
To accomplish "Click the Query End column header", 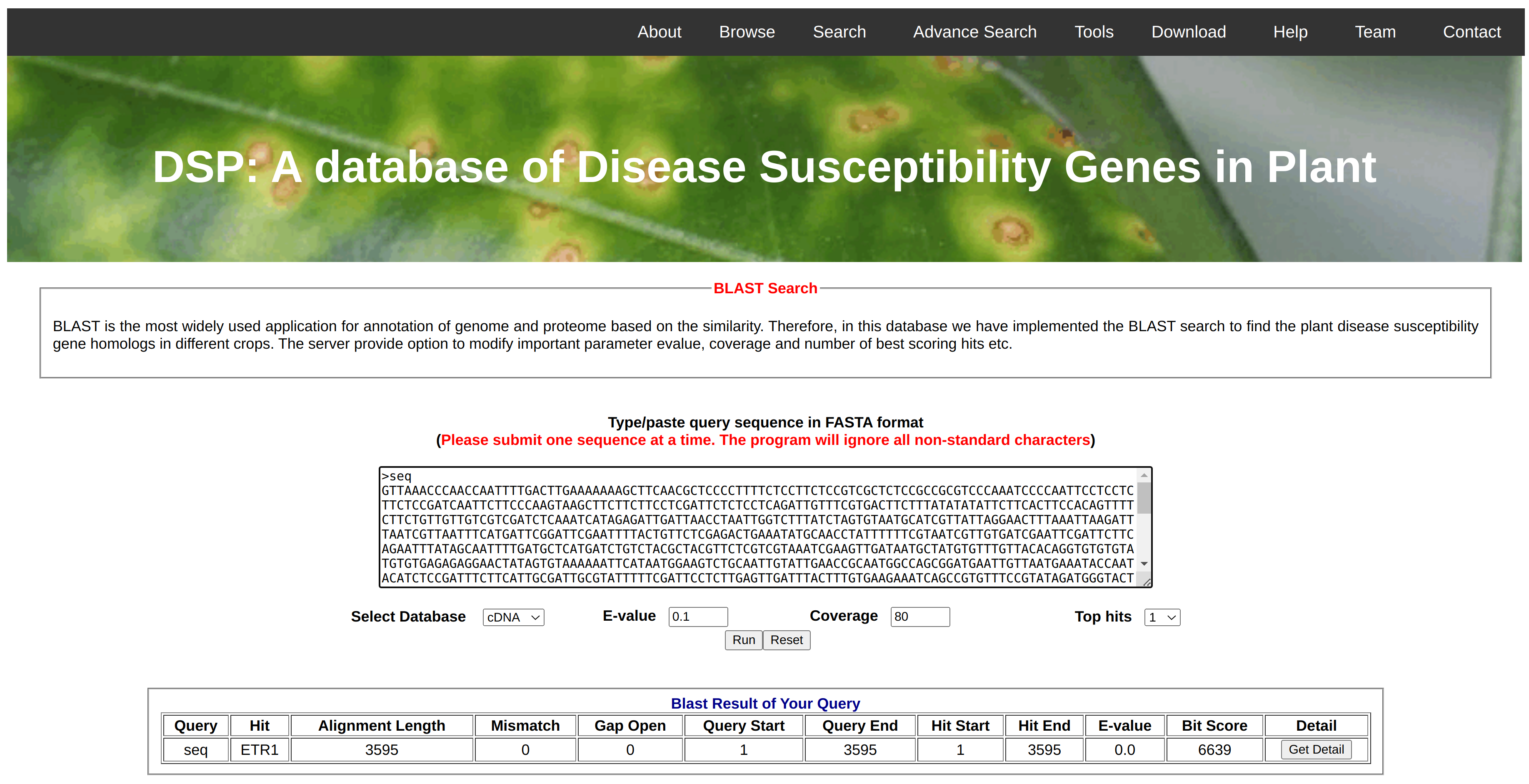I will coord(859,725).
